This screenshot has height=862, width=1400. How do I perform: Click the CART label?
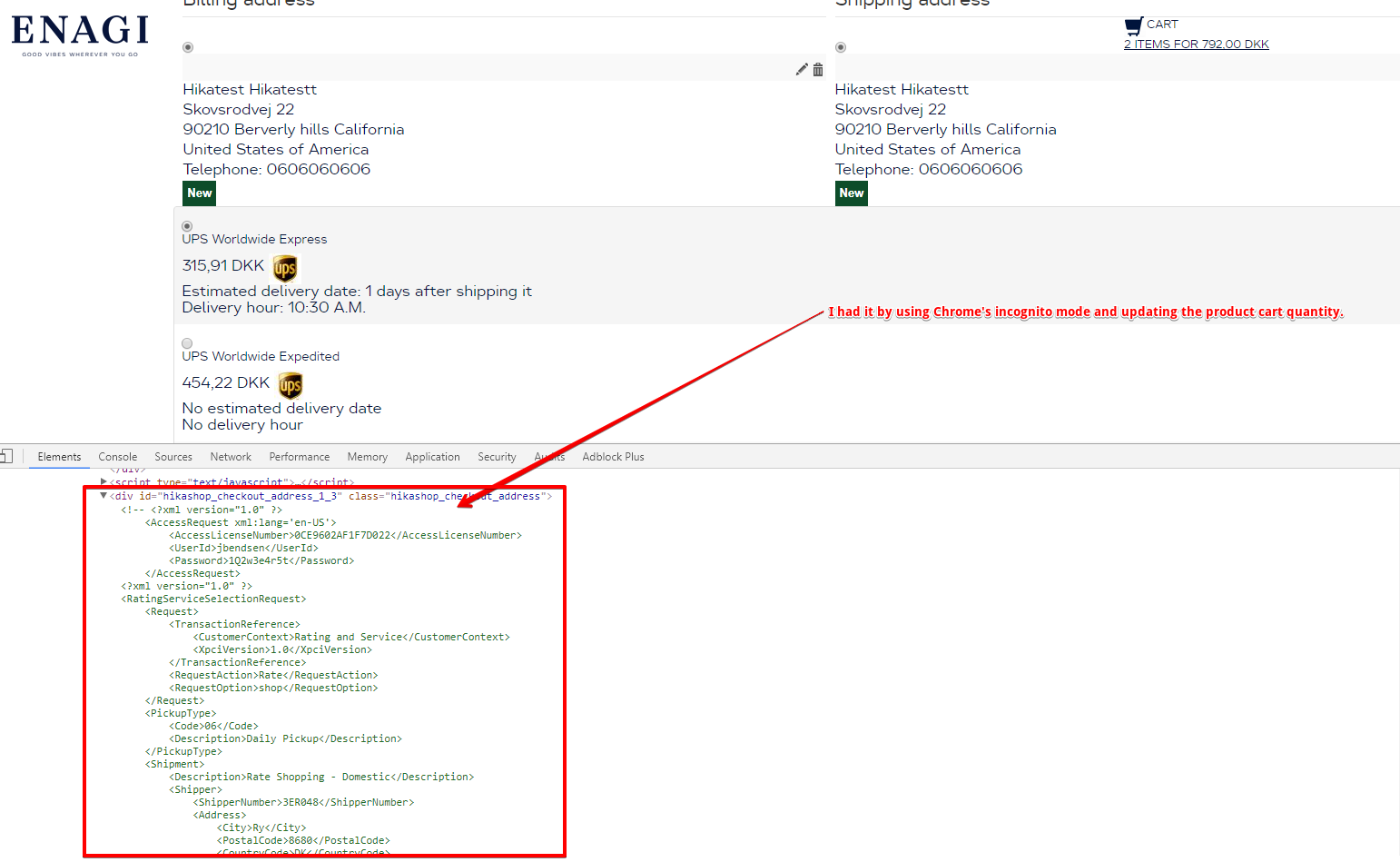pyautogui.click(x=1162, y=25)
